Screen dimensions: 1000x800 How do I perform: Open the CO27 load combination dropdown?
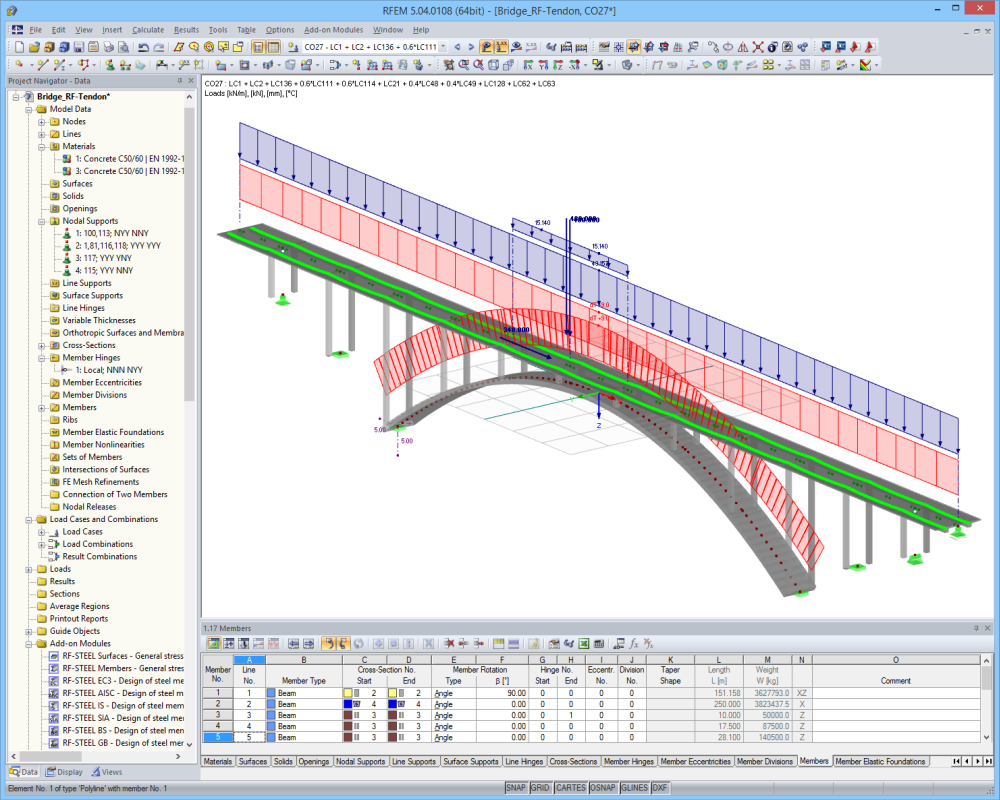[443, 45]
